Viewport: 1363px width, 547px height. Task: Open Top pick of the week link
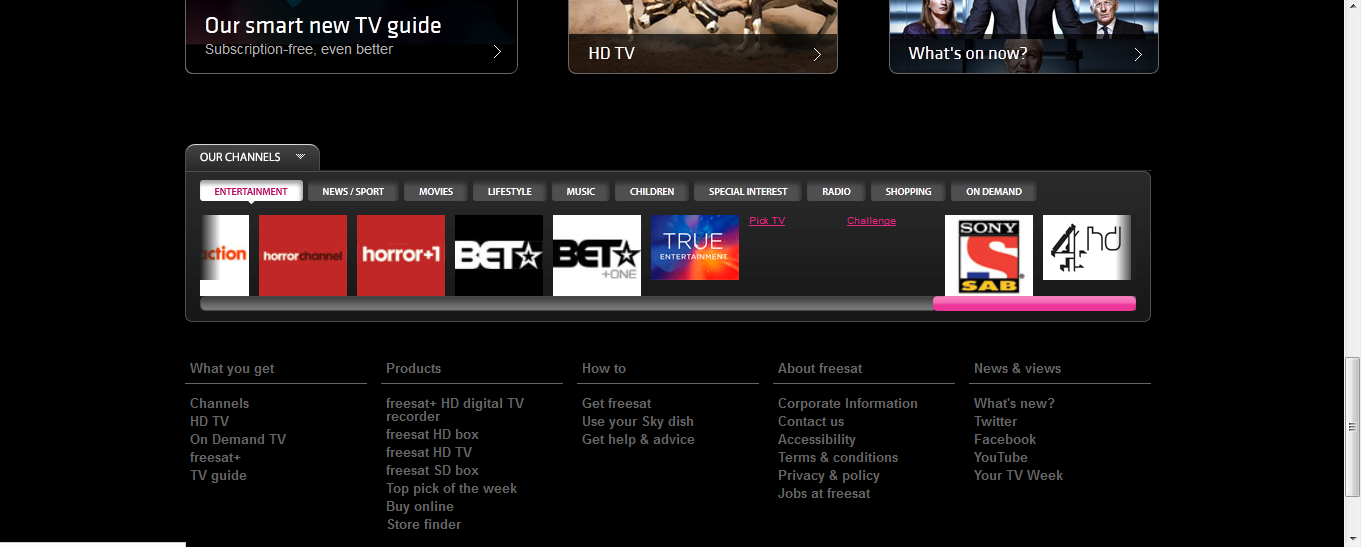(x=452, y=489)
